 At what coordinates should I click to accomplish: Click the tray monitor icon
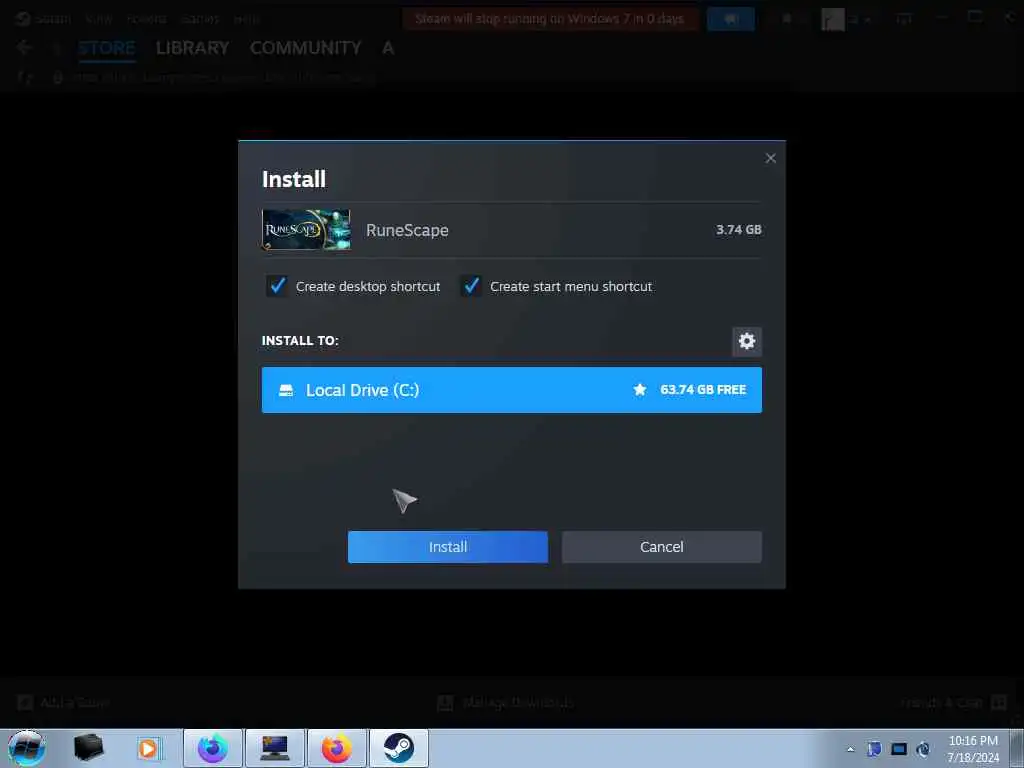pos(899,749)
